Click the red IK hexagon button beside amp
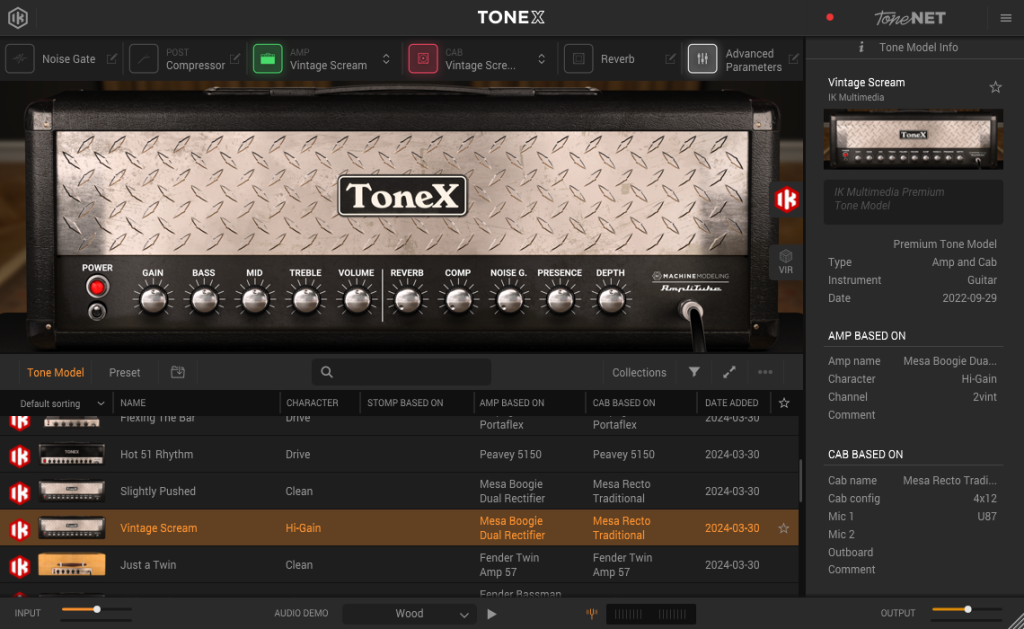Image resolution: width=1024 pixels, height=629 pixels. [x=786, y=199]
